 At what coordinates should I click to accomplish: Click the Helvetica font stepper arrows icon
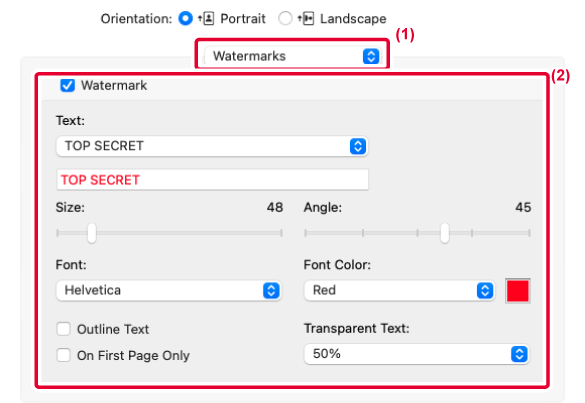coord(271,290)
